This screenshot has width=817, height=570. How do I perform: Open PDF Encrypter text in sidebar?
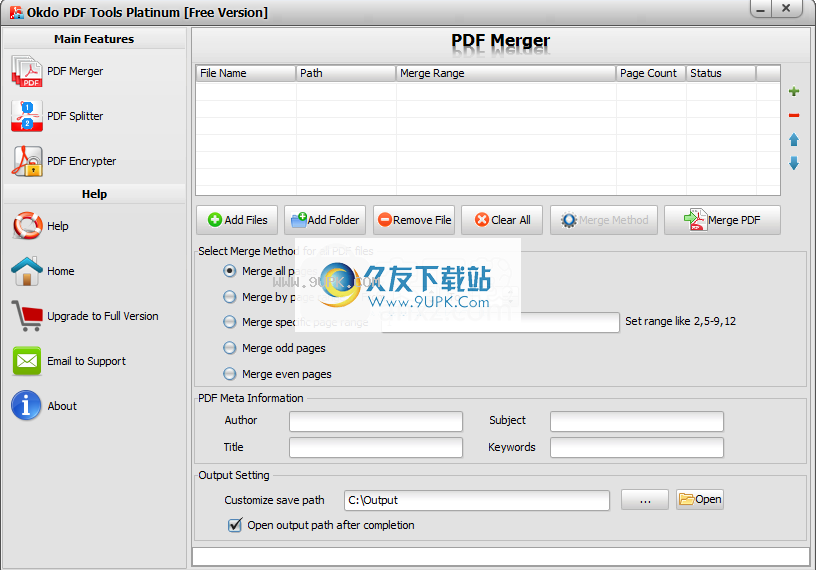(x=82, y=161)
